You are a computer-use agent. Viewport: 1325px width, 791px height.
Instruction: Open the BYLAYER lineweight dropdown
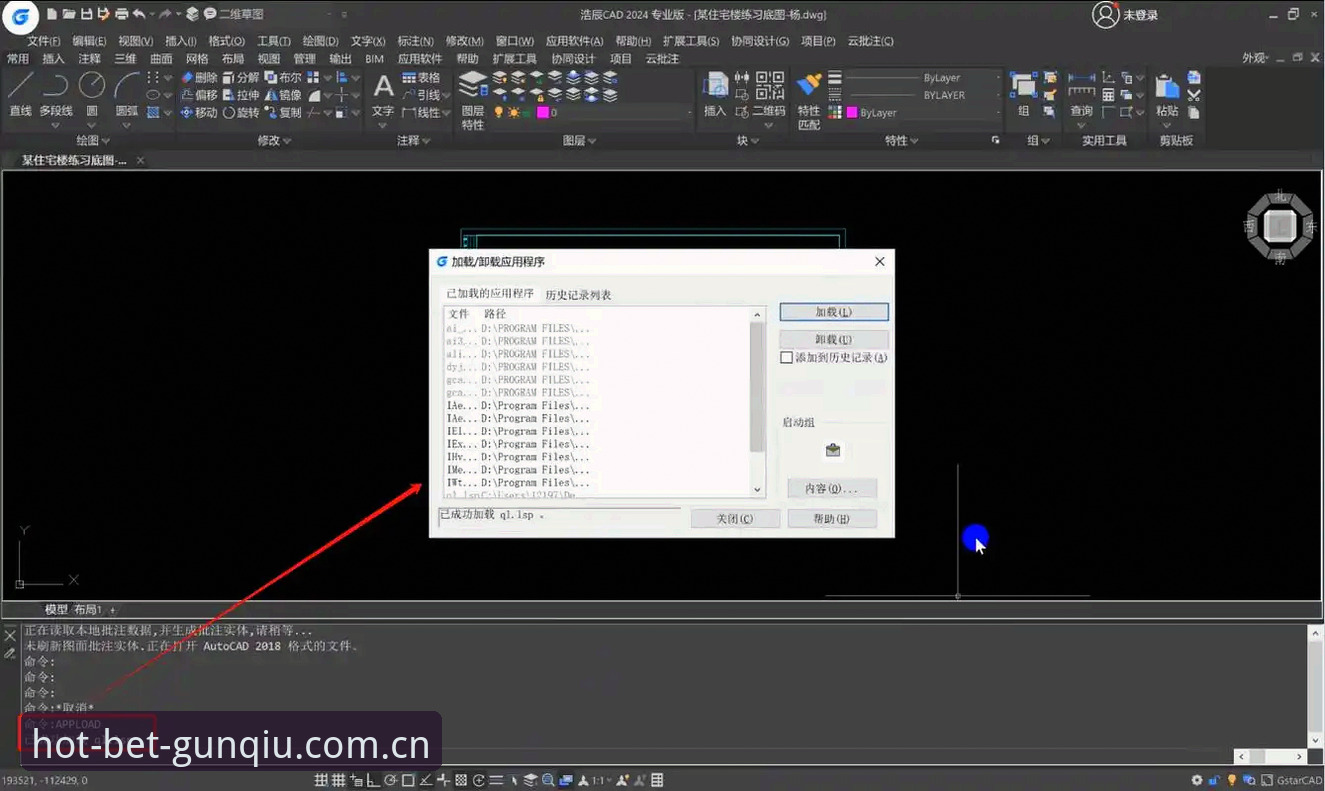tap(923, 95)
